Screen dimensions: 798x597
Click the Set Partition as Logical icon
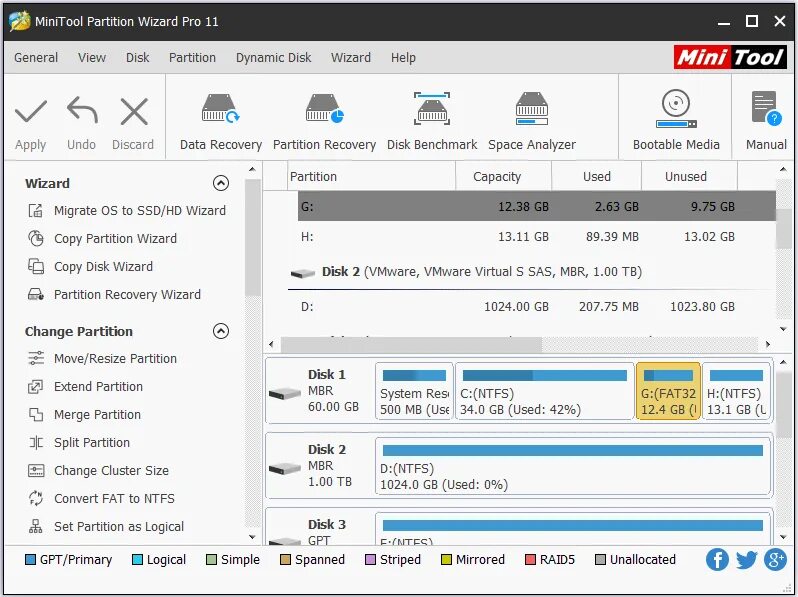[36, 526]
